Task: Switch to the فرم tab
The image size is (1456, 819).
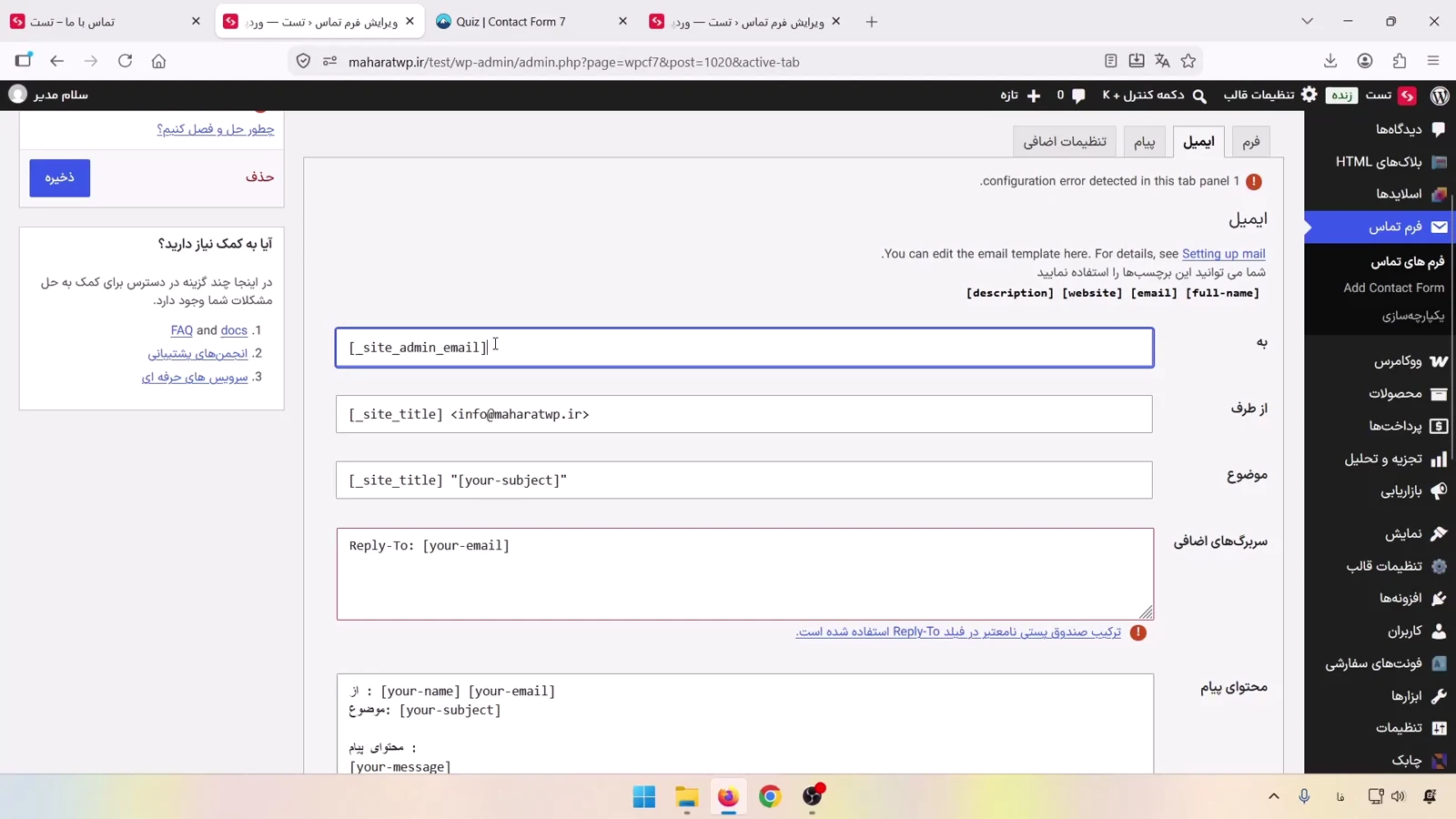Action: click(1251, 141)
